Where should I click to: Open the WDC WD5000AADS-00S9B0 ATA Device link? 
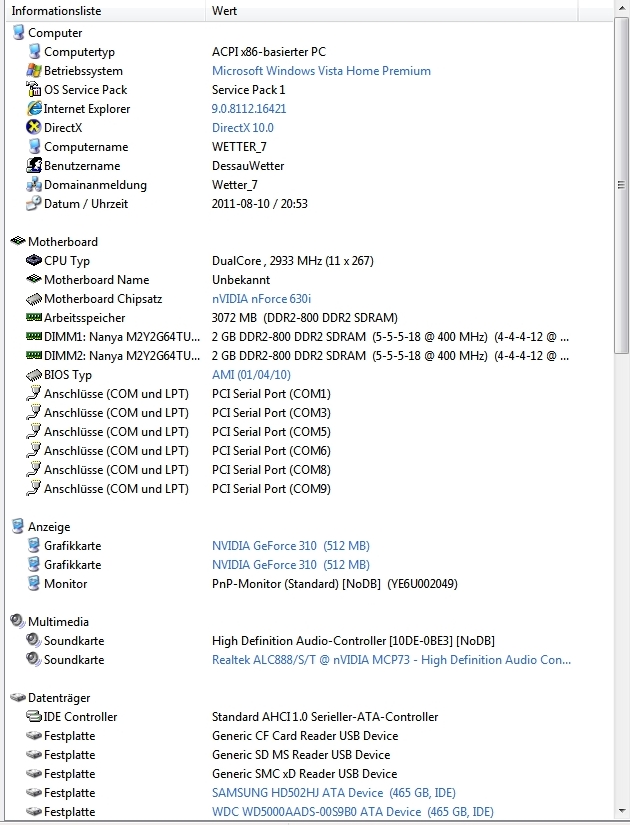353,811
